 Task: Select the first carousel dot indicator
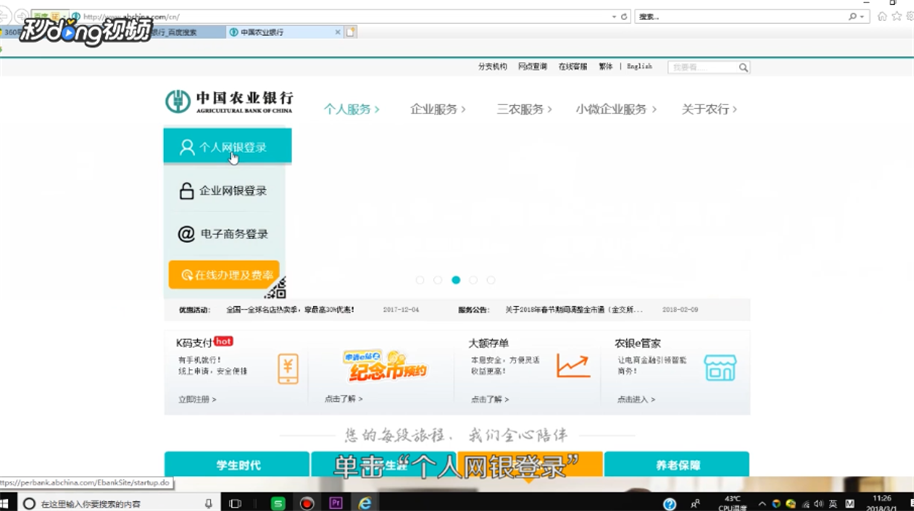tap(420, 280)
